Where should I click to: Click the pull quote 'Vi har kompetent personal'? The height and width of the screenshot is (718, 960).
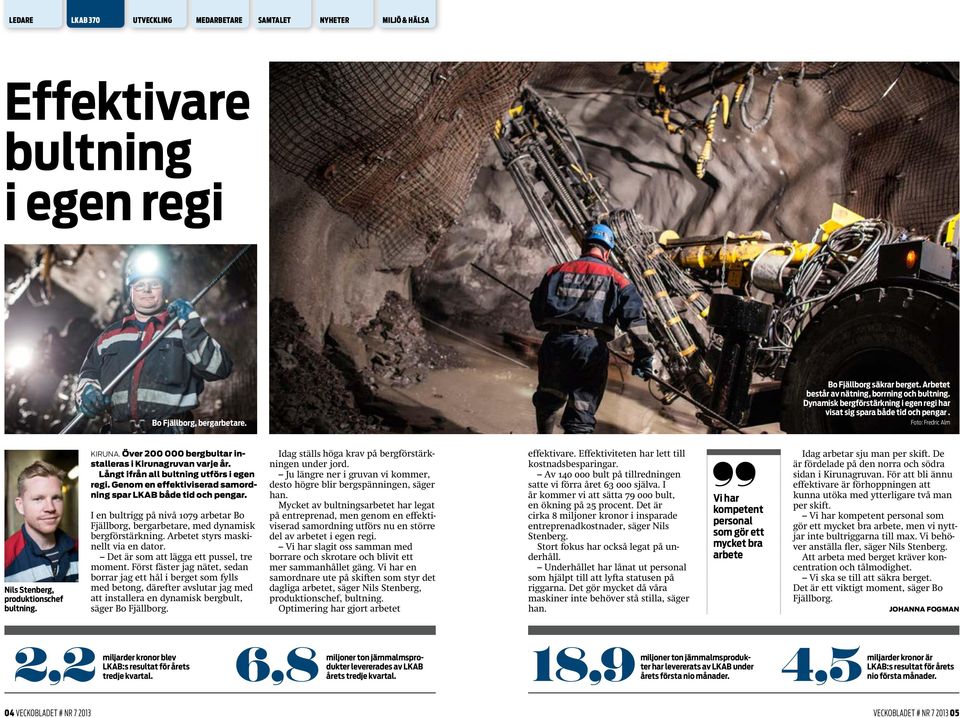coord(738,526)
